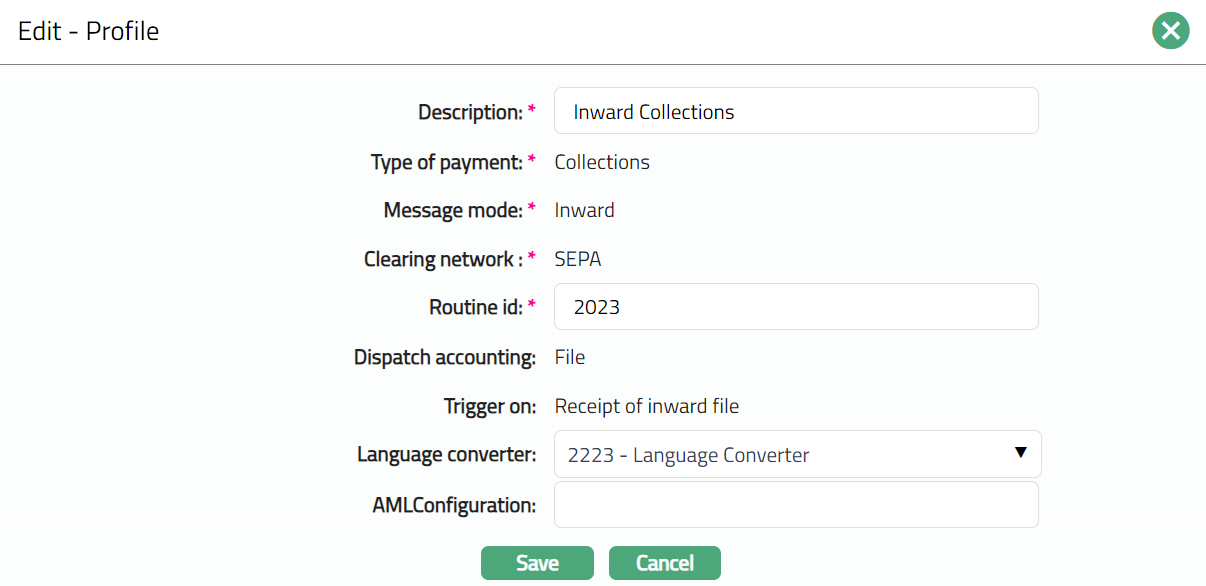Focus the Routine id input box
The width and height of the screenshot is (1206, 586).
(x=795, y=307)
